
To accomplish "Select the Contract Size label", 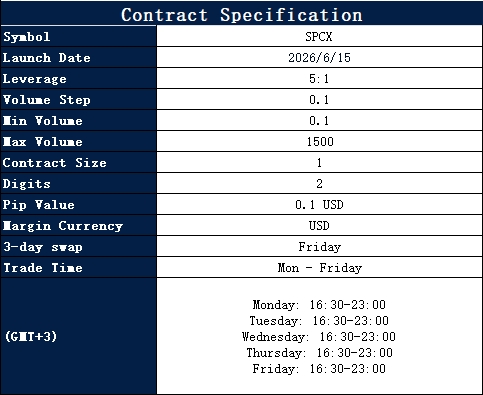I will tap(55, 163).
